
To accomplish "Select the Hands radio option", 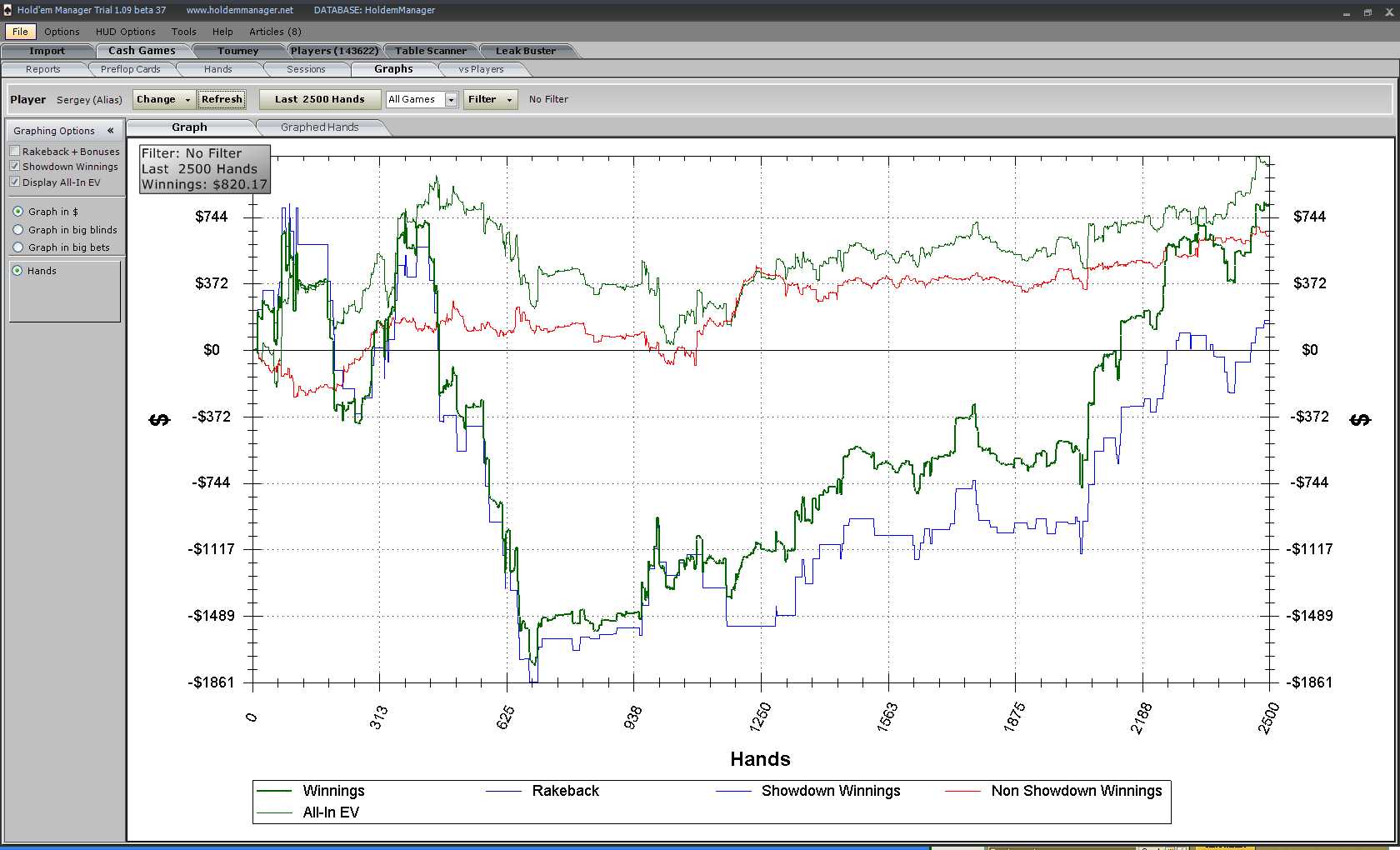I will click(17, 271).
